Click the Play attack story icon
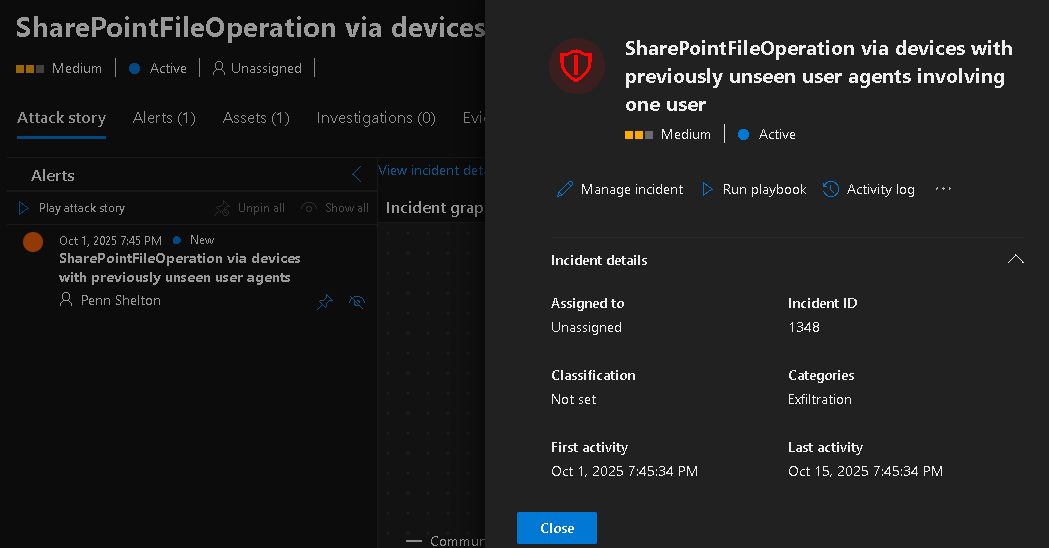Screen dimensions: 1049x548 25,208
